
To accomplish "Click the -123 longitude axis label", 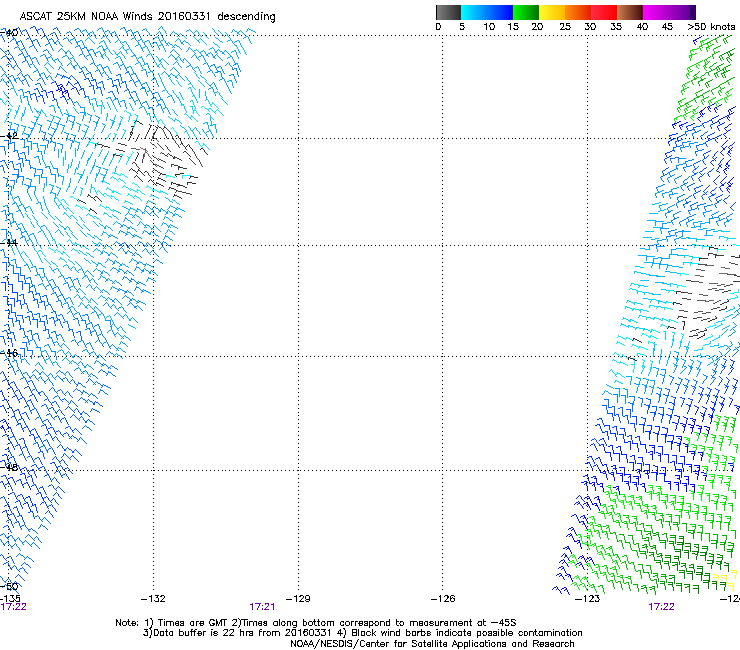I will pos(588,599).
